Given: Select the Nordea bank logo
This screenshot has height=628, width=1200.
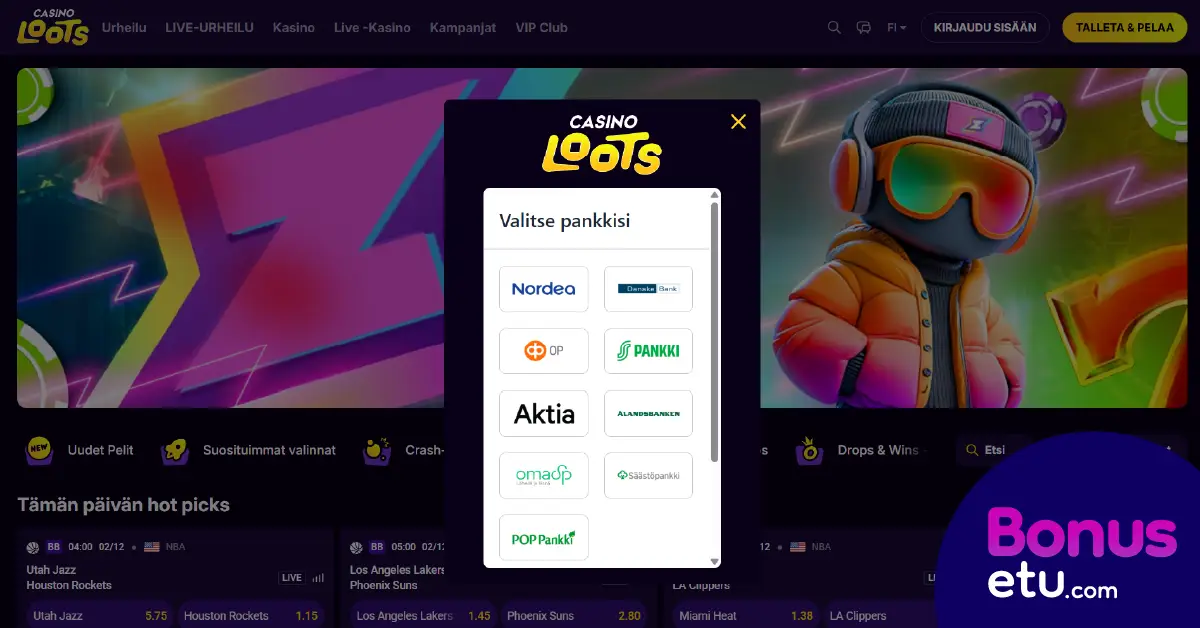Looking at the screenshot, I should 544,289.
